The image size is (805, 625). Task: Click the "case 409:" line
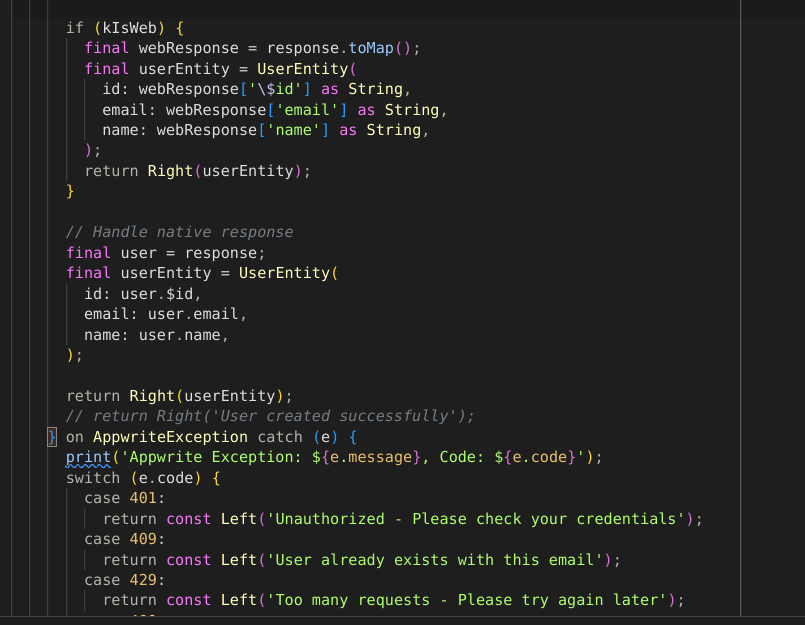tap(125, 539)
